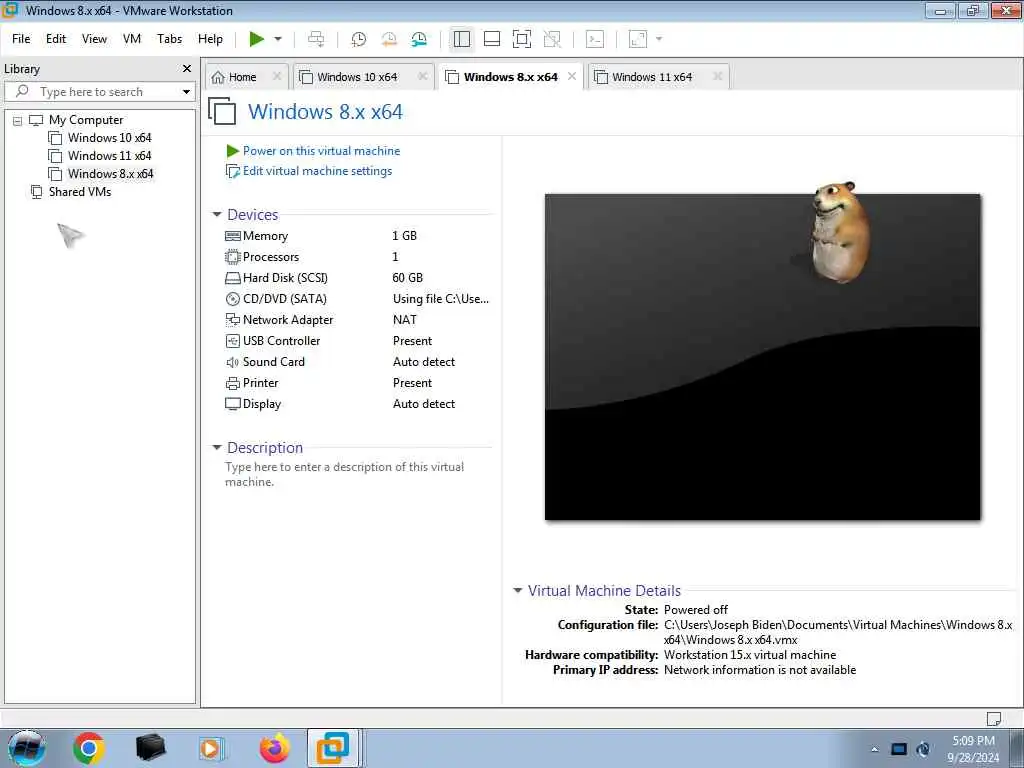Close the Library panel
This screenshot has height=768, width=1024.
[x=187, y=69]
